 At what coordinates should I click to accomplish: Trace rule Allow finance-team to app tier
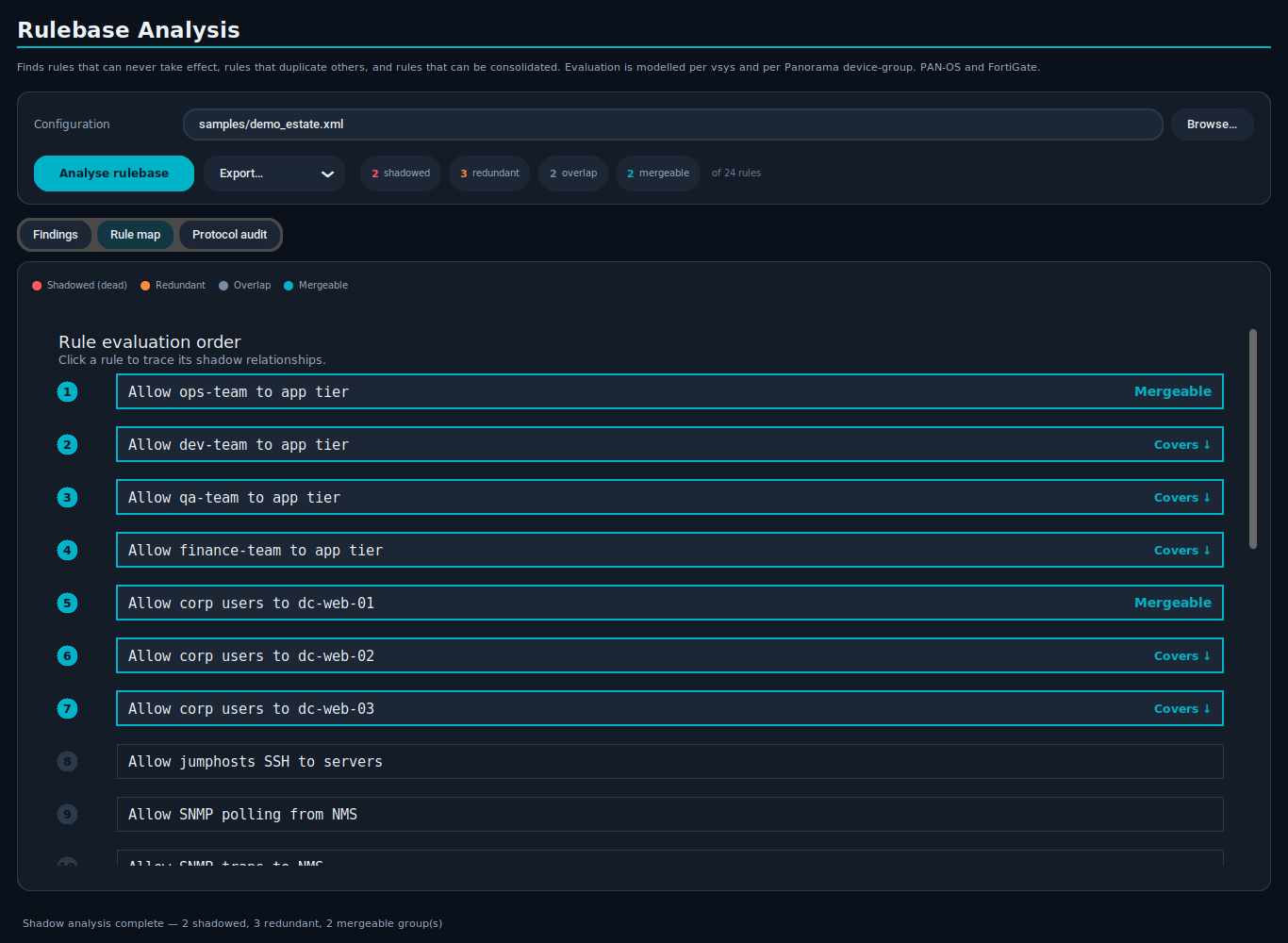coord(669,550)
